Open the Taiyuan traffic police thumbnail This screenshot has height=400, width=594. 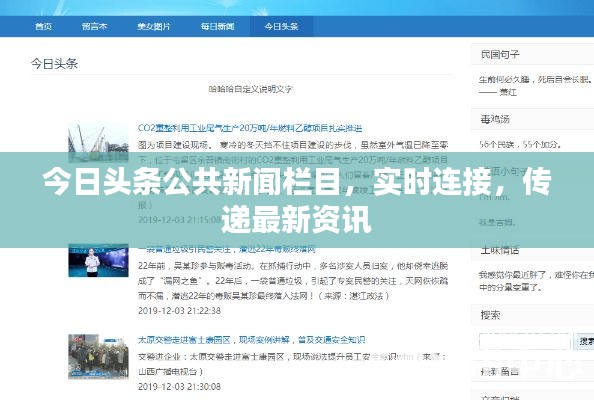click(98, 356)
